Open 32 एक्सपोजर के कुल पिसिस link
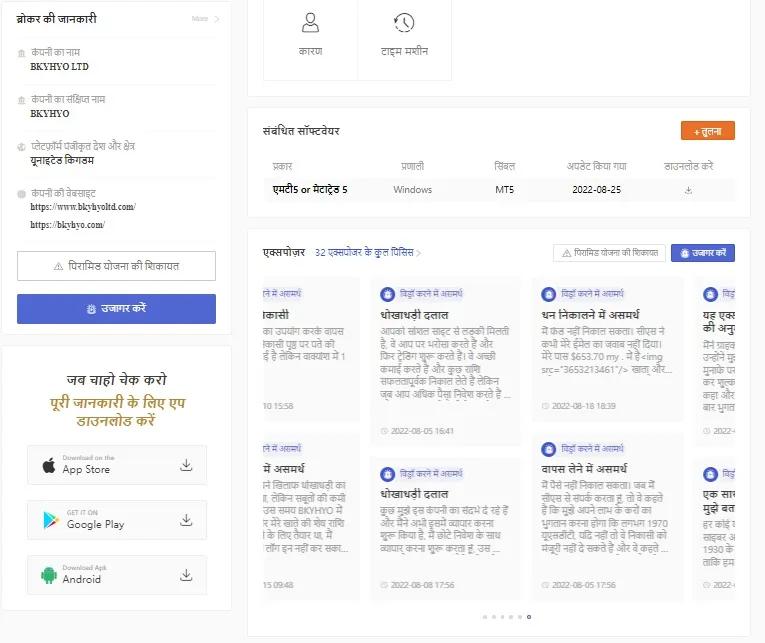This screenshot has width=765, height=643. [368, 253]
